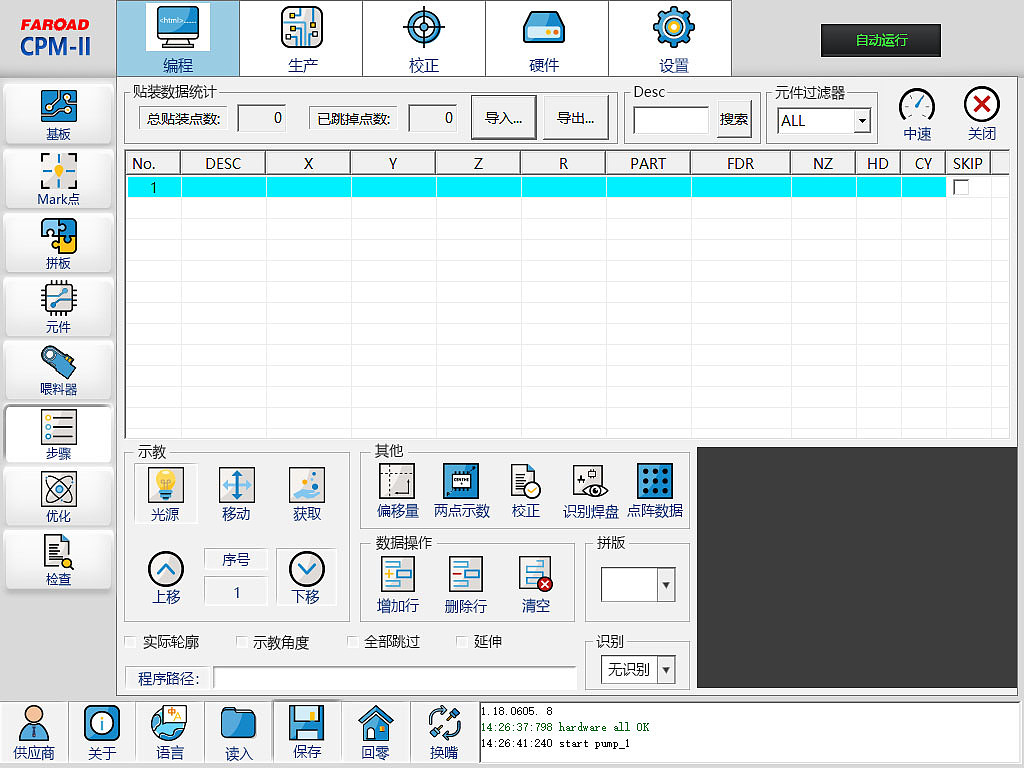Click the 上移 move up arrow
Image resolution: width=1024 pixels, height=768 pixels.
tap(166, 577)
